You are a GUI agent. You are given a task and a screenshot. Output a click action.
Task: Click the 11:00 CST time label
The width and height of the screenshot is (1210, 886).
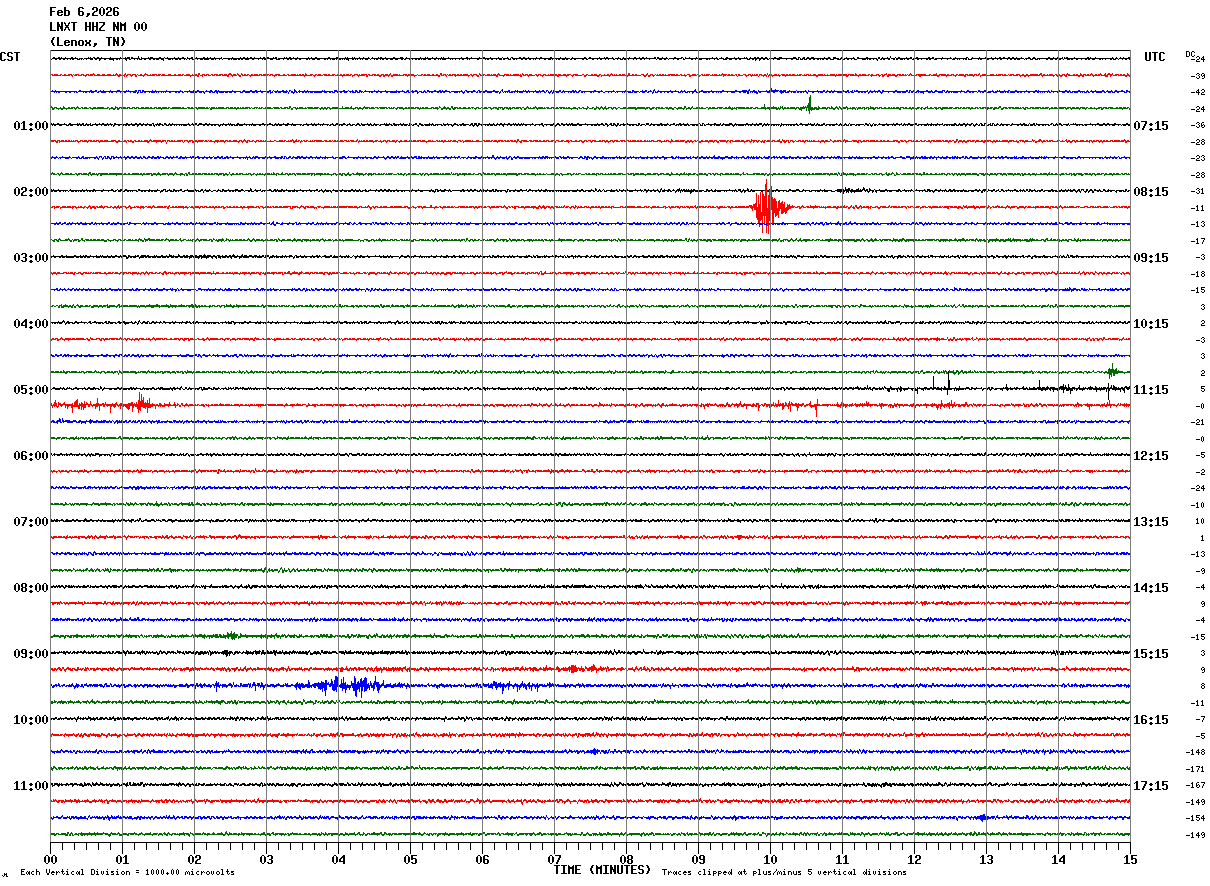click(31, 786)
